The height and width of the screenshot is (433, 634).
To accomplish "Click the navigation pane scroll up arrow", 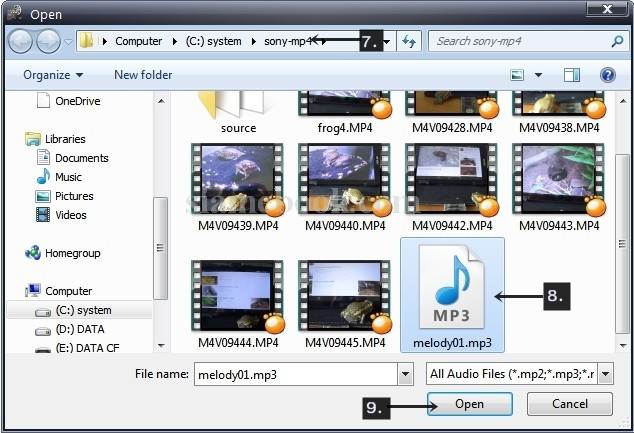I will point(161,101).
